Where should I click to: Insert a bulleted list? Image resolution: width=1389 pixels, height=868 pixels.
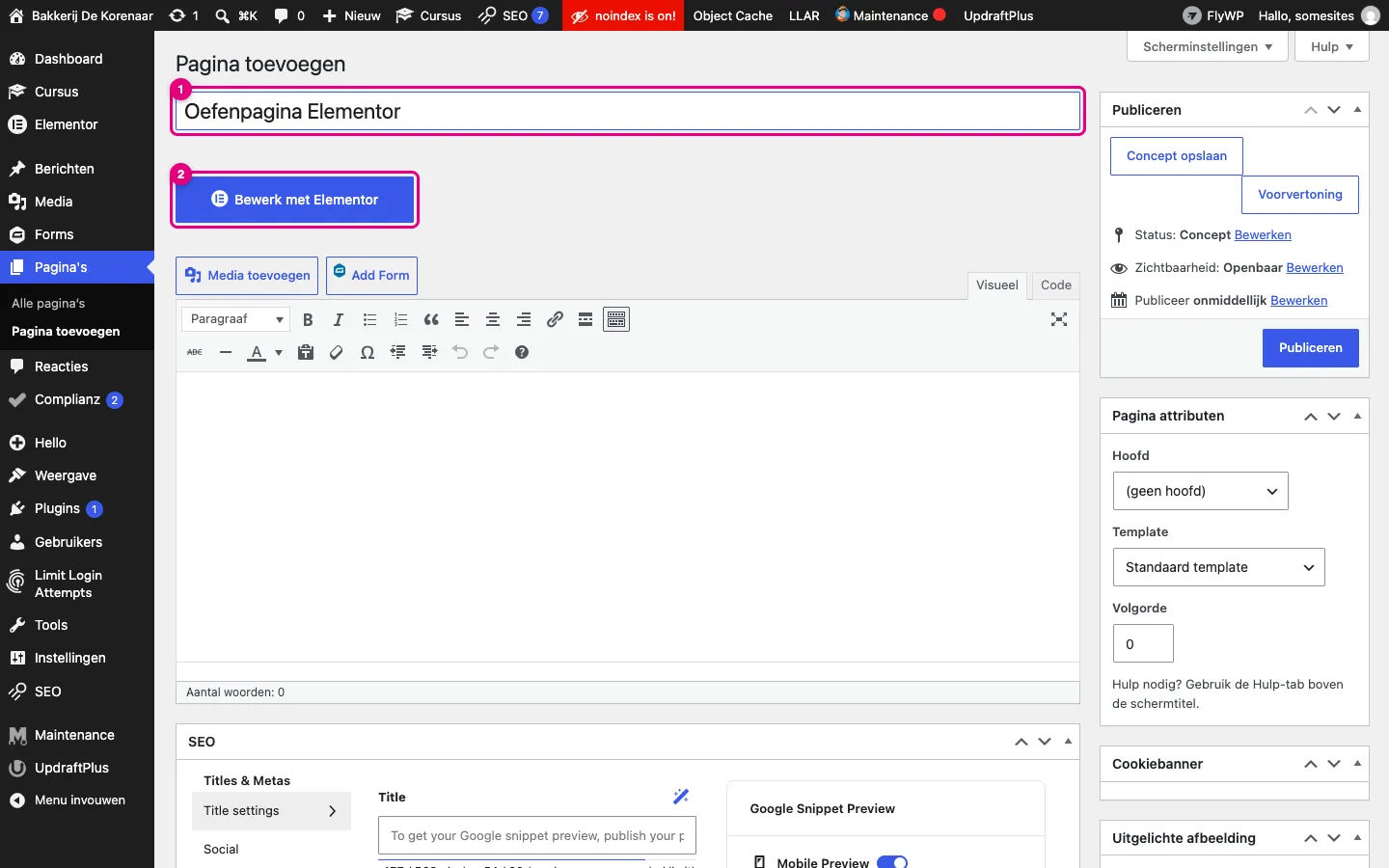[369, 319]
